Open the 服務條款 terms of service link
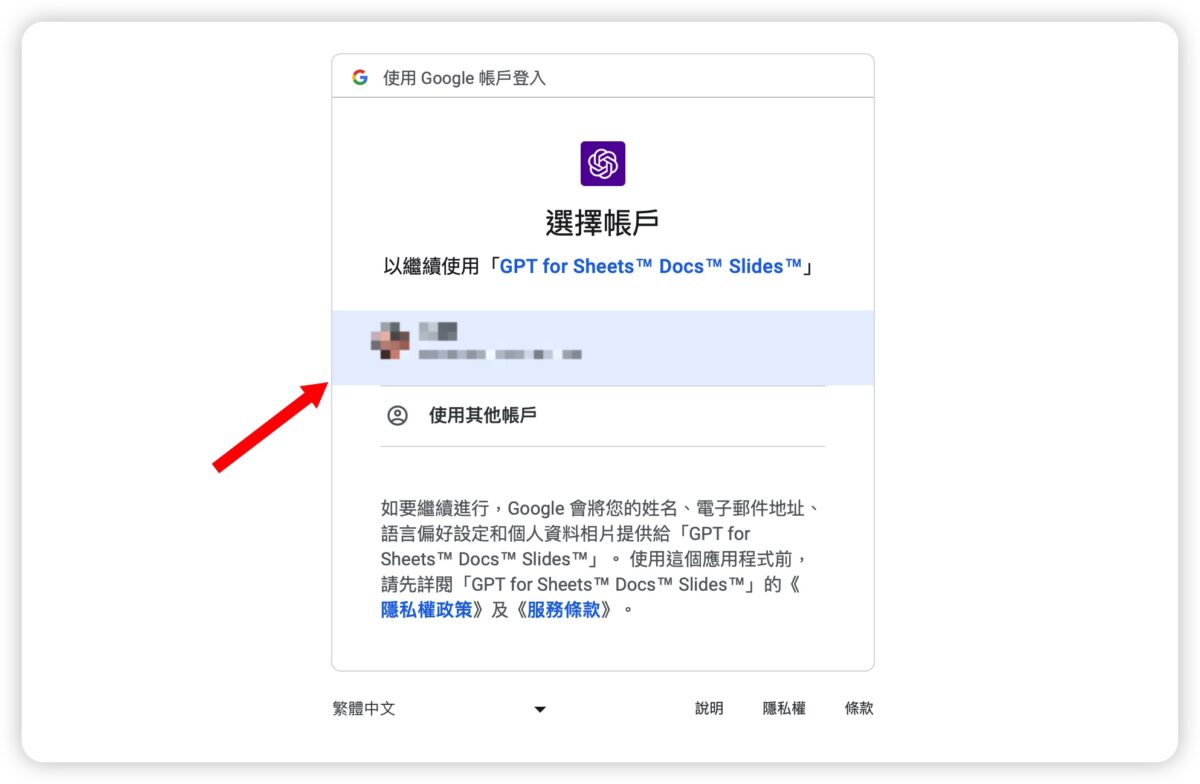1200x784 pixels. point(564,609)
